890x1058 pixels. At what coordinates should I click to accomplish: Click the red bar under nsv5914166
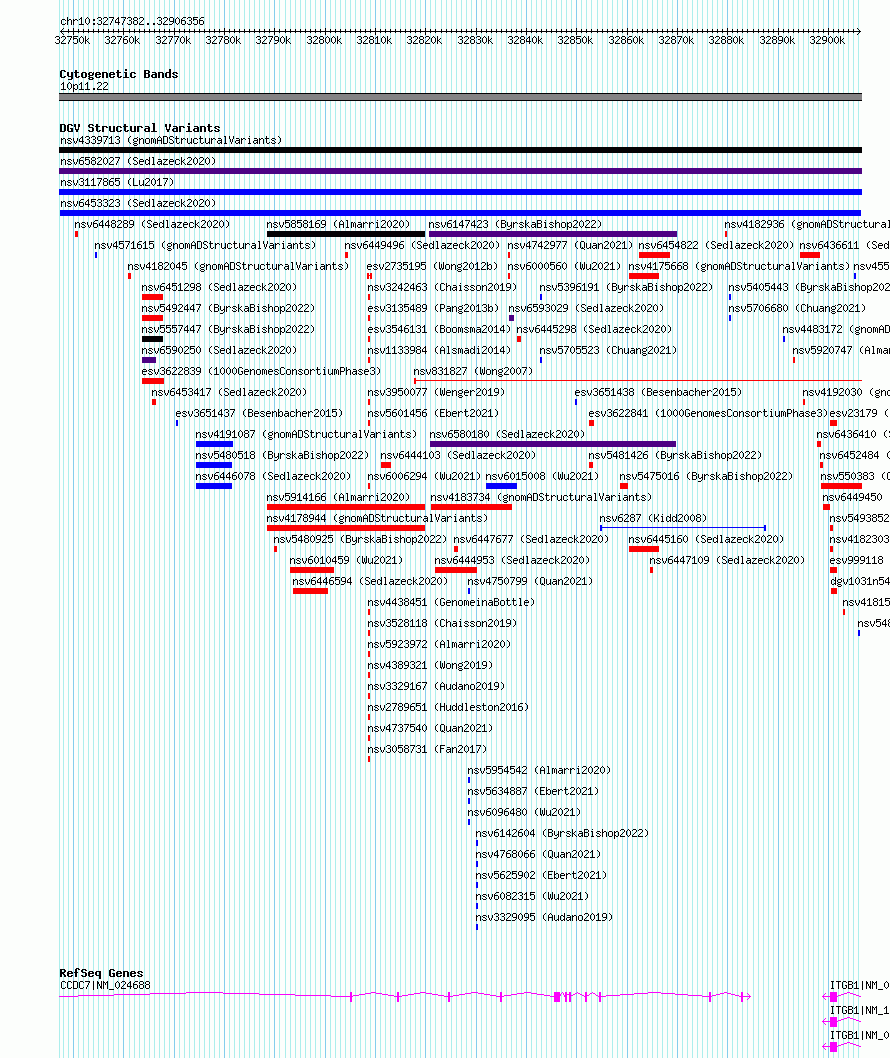[x=345, y=507]
